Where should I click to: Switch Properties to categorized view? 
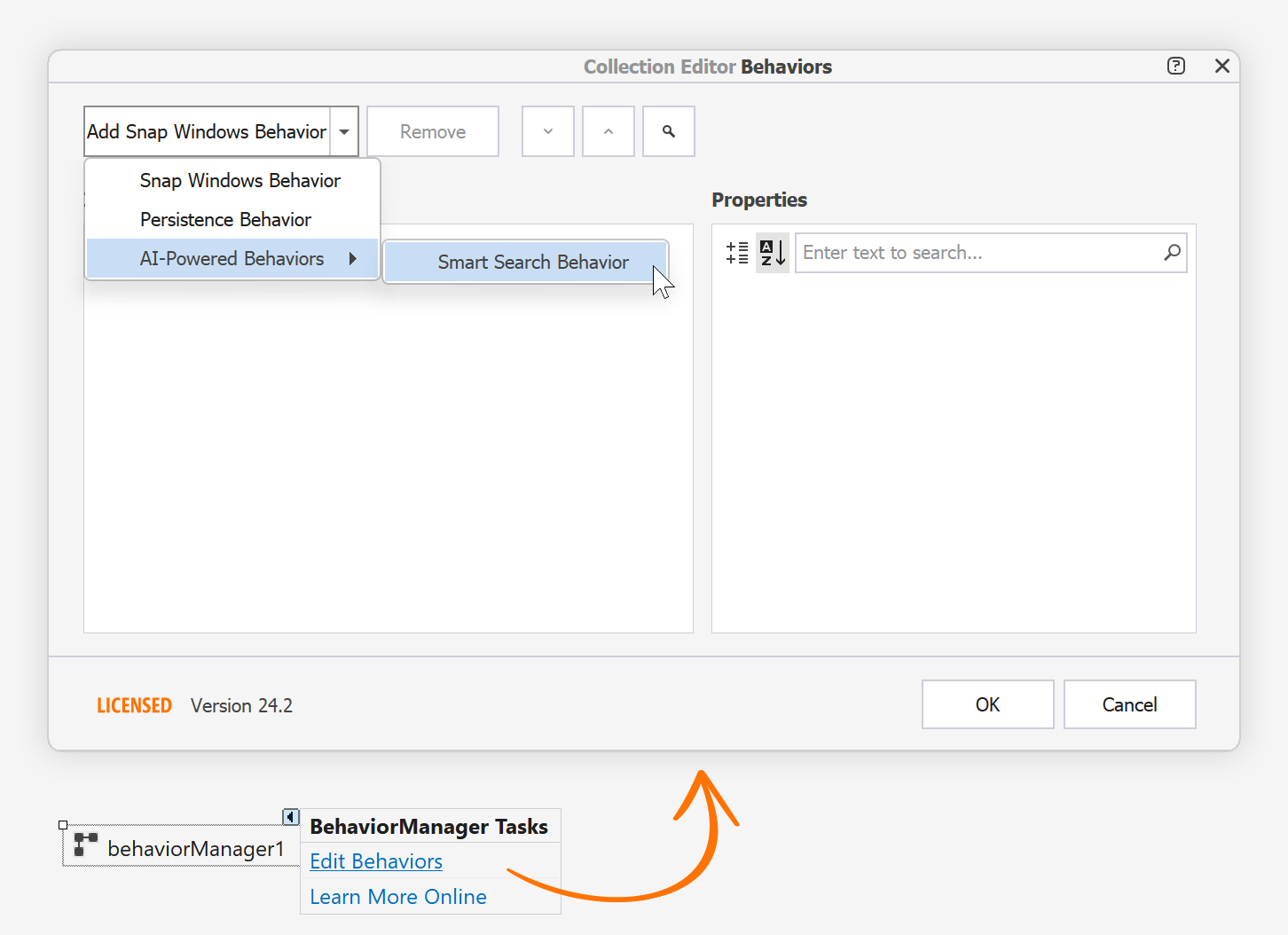pyautogui.click(x=737, y=253)
